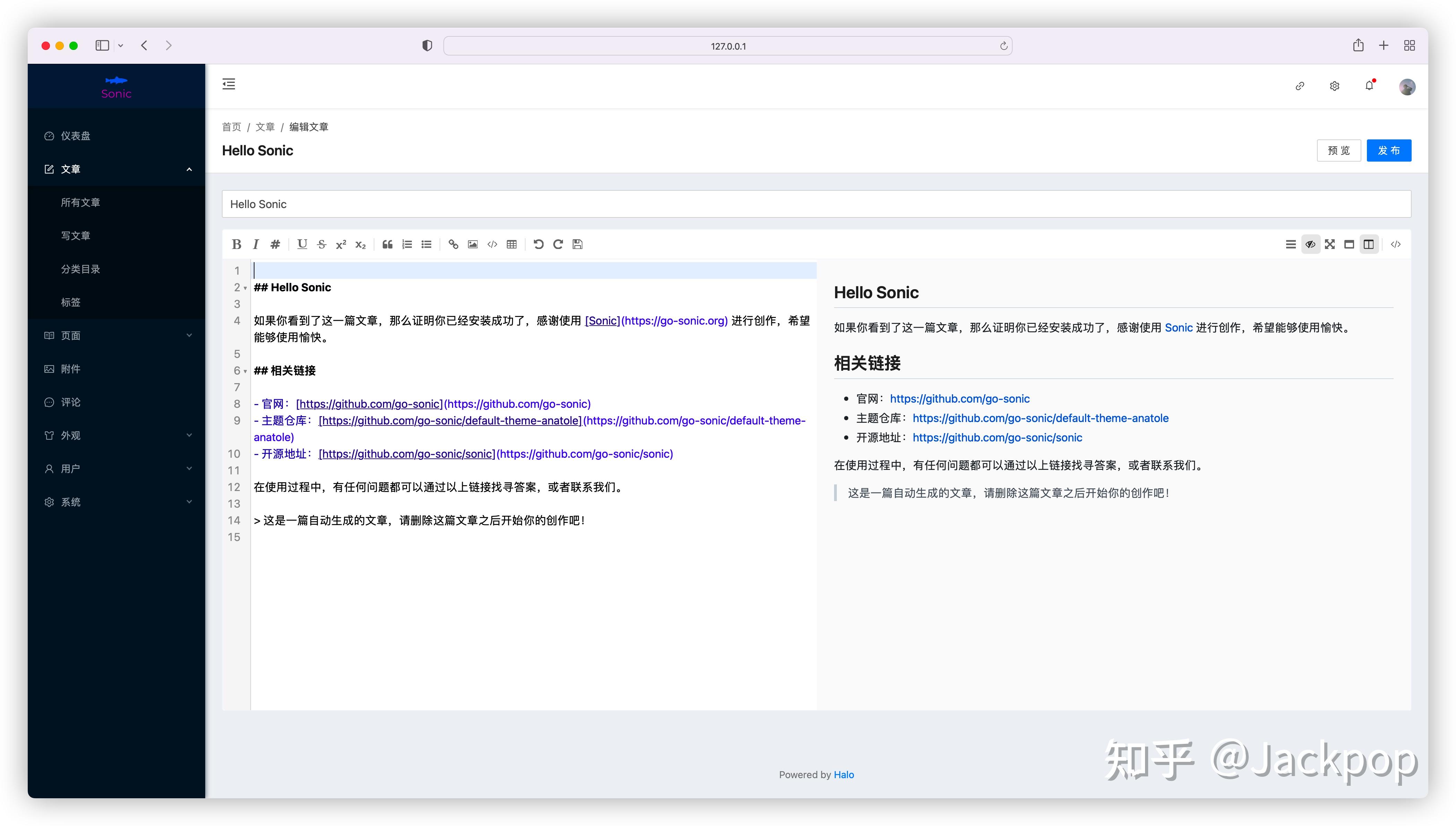The image size is (1456, 826).
Task: Apply strikethrough formatting
Action: coord(321,244)
